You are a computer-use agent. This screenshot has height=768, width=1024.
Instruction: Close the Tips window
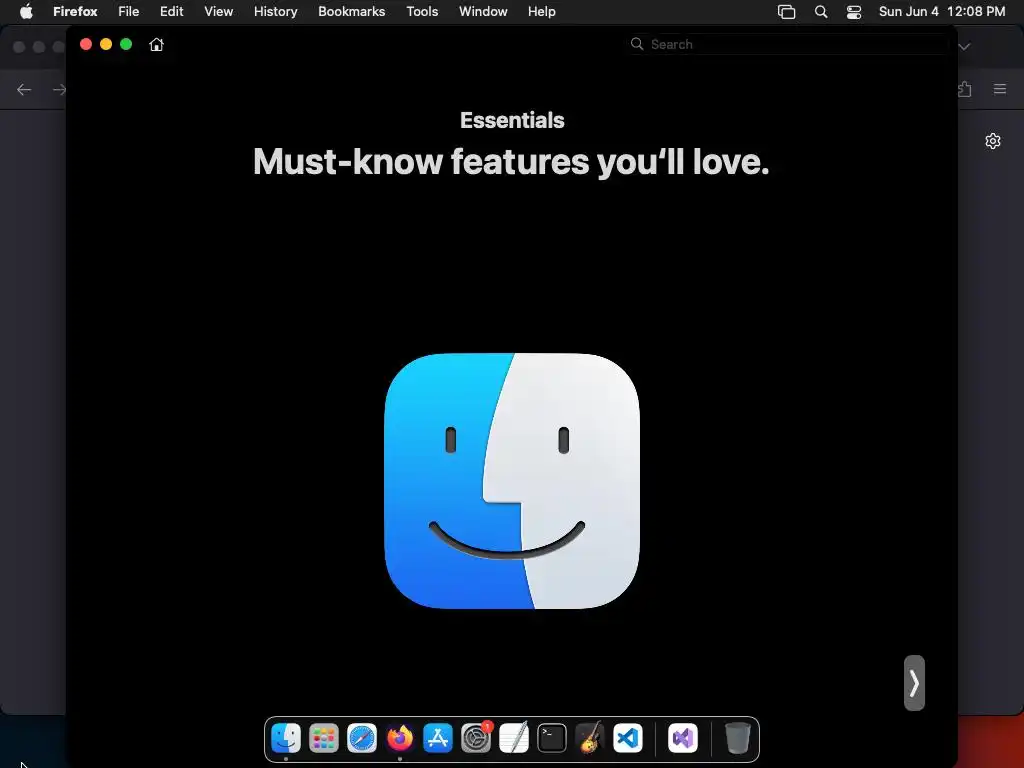click(x=86, y=44)
